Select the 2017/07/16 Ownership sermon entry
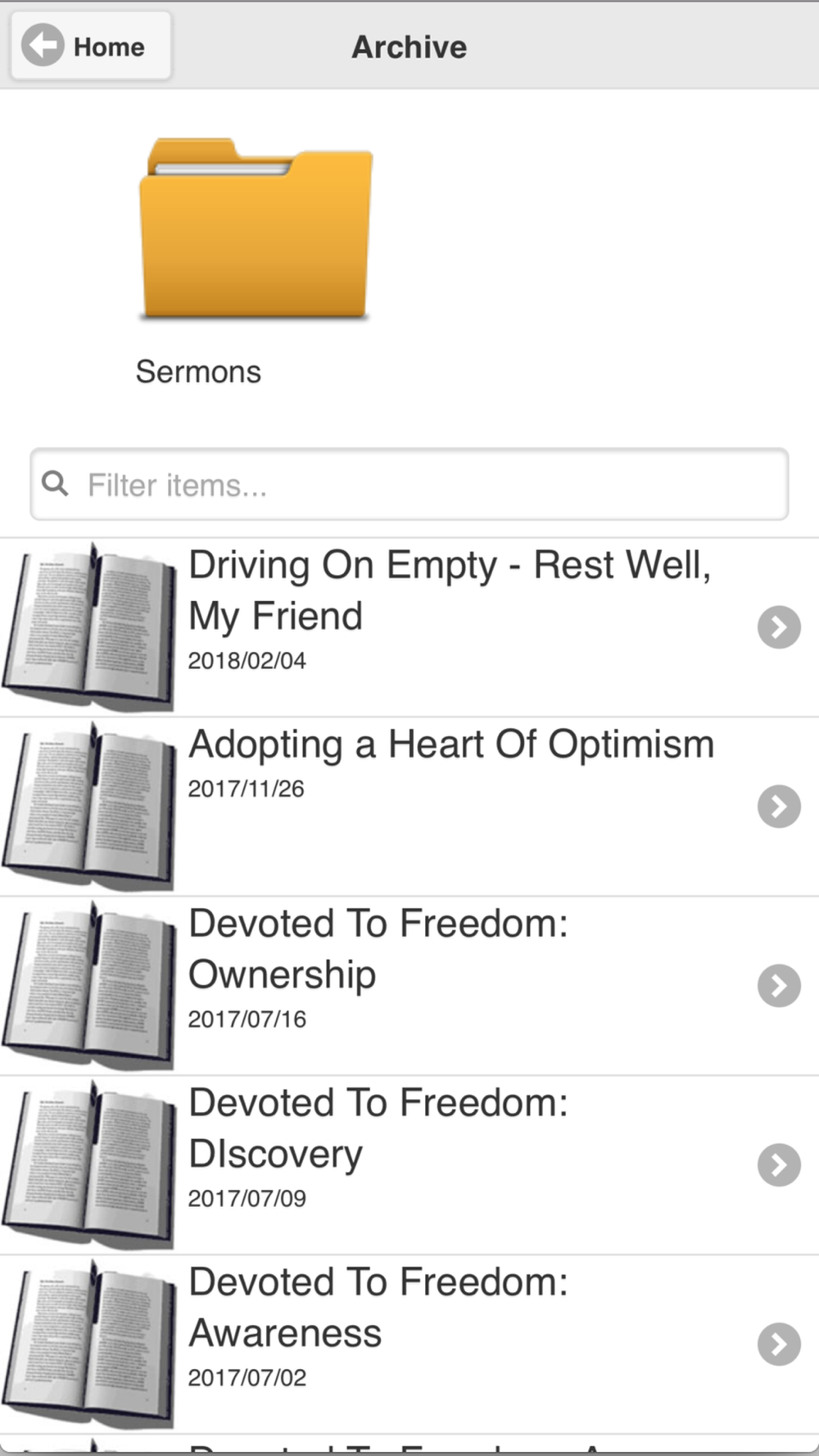Screen dimensions: 819x1456 click(x=409, y=986)
